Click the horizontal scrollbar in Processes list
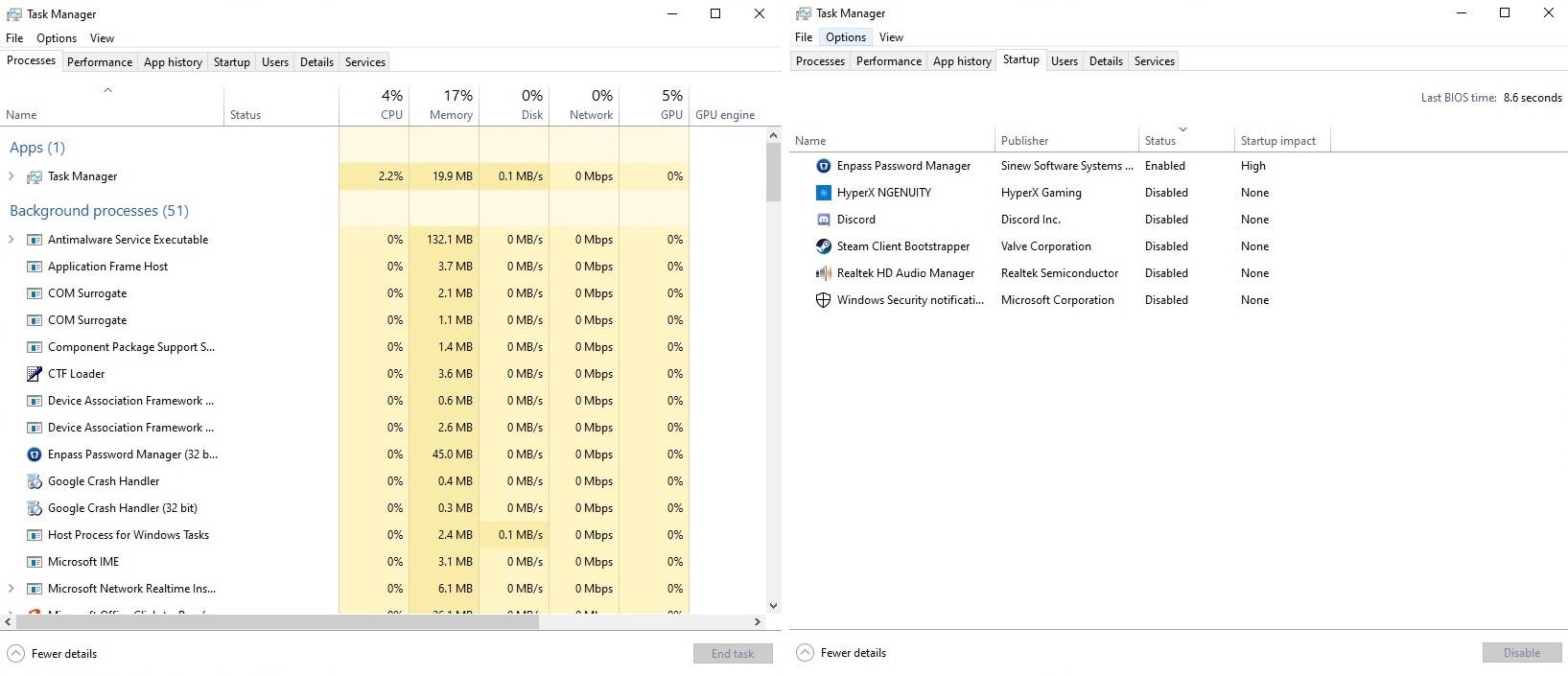This screenshot has height=676, width=1568. coord(277,622)
